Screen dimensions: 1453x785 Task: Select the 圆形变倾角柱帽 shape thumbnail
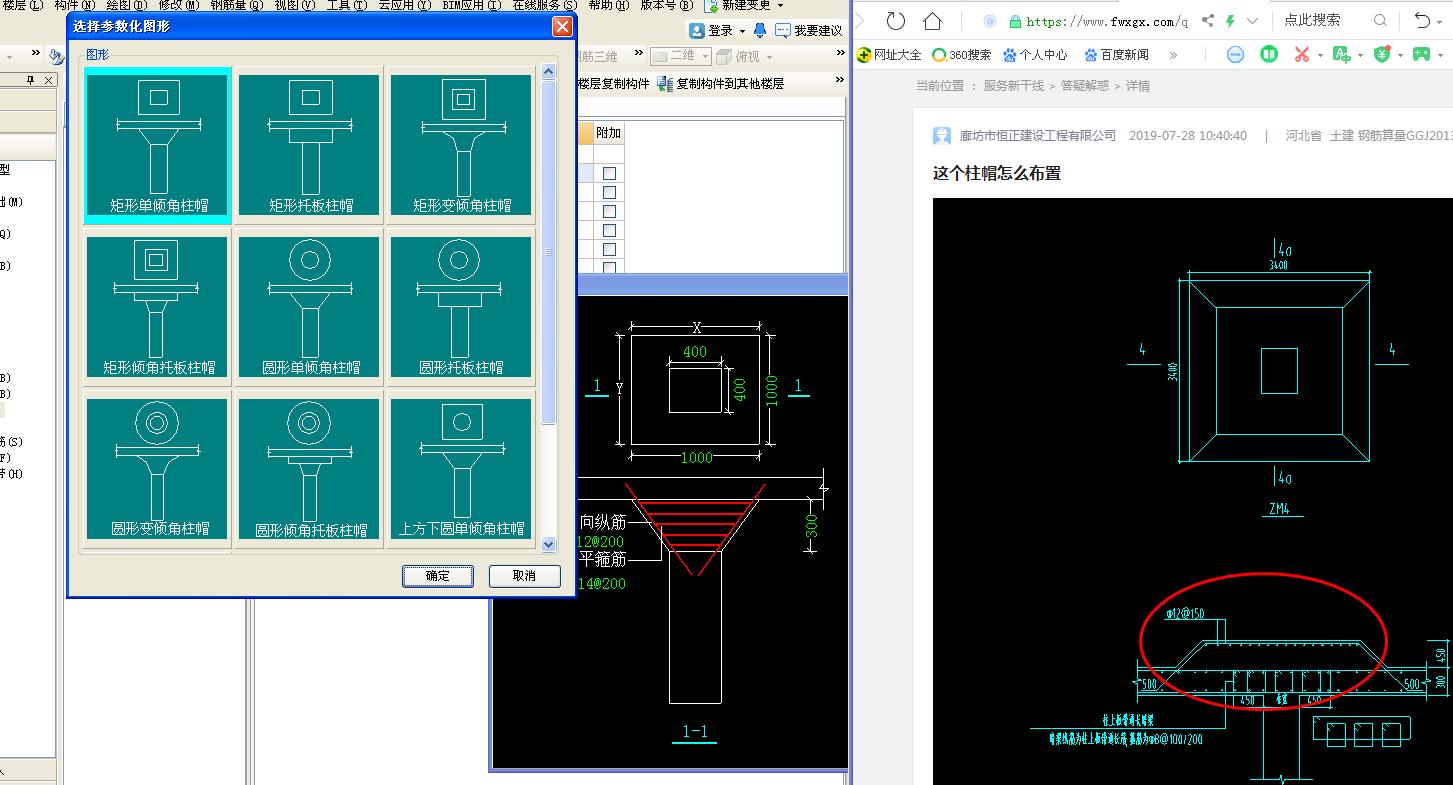click(158, 469)
